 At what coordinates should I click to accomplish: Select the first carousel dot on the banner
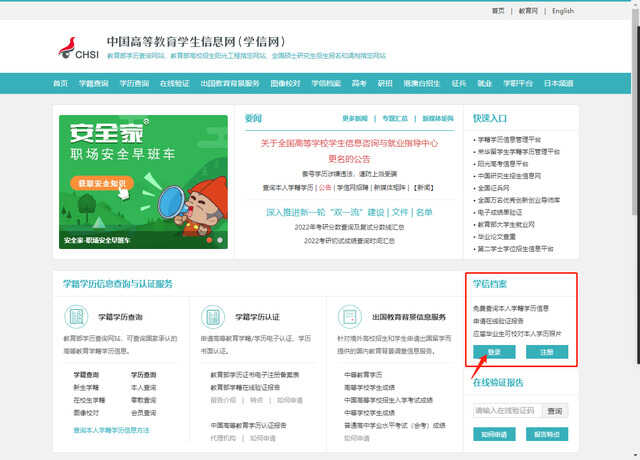pos(209,240)
